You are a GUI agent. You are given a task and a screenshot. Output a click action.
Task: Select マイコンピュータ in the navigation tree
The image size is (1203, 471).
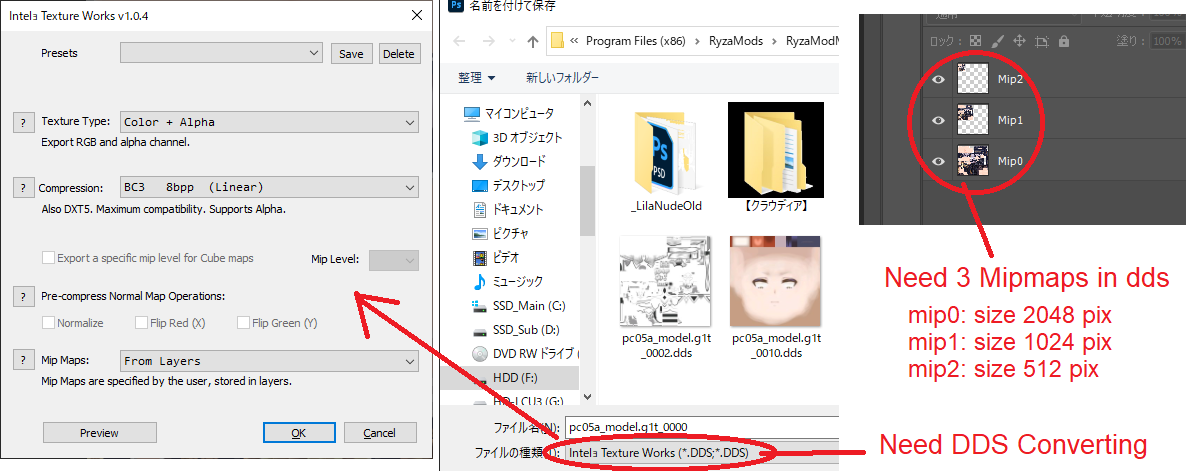(x=519, y=114)
